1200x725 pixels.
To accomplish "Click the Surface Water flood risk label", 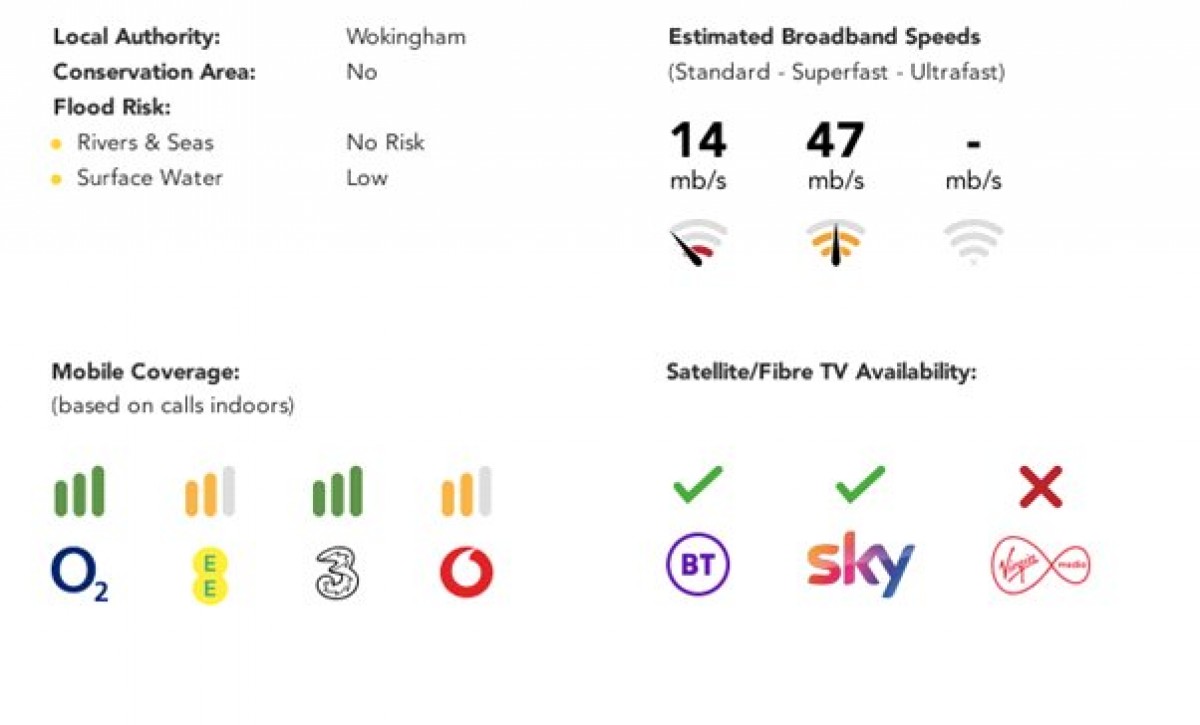I will click(x=150, y=178).
